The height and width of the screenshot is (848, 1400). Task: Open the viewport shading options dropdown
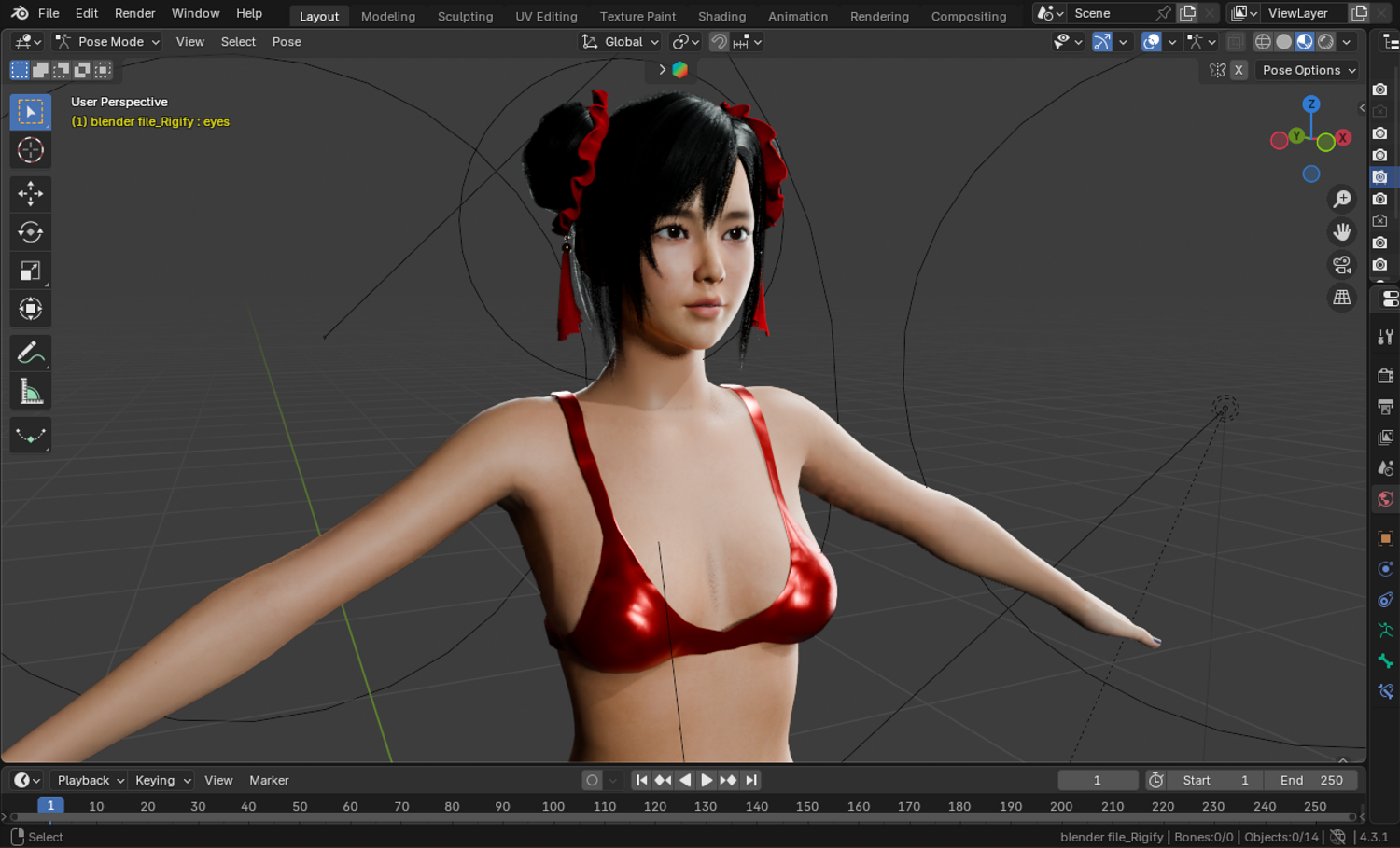(1347, 42)
